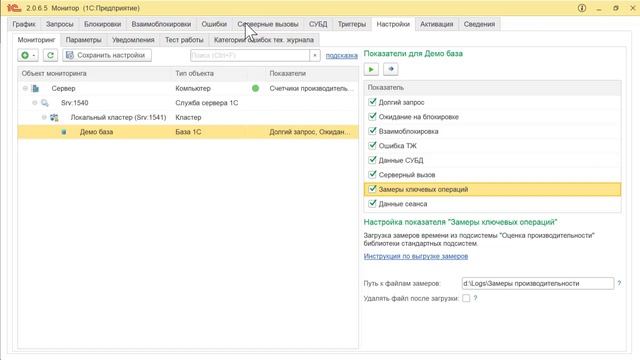This screenshot has width=640, height=360.
Task: Open the Запросы tab
Action: 60,24
